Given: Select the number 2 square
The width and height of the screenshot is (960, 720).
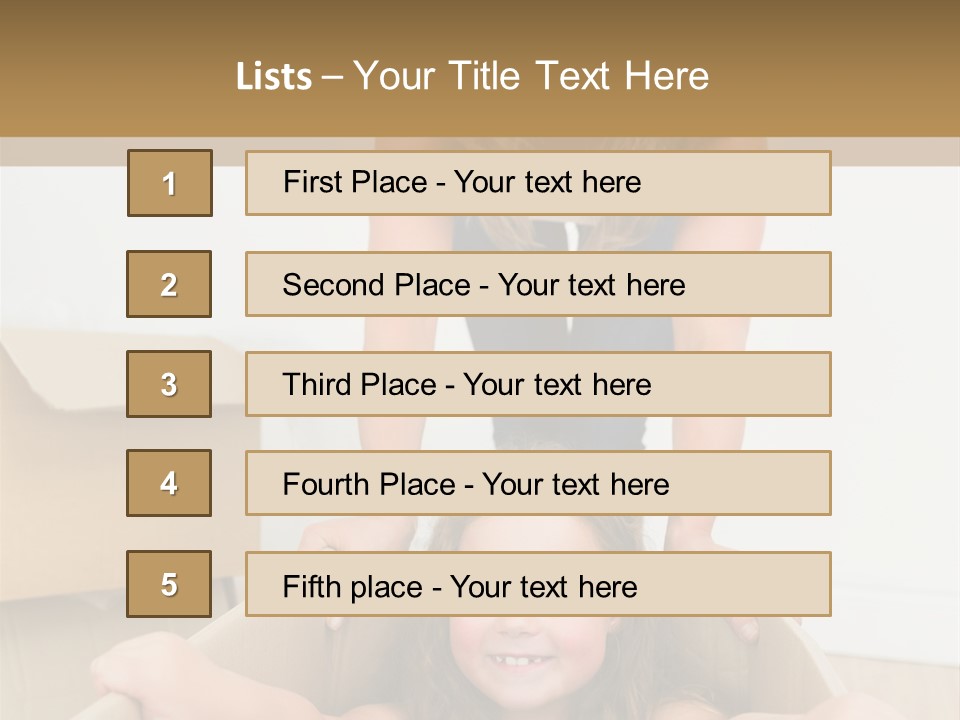Looking at the screenshot, I should coord(169,284).
